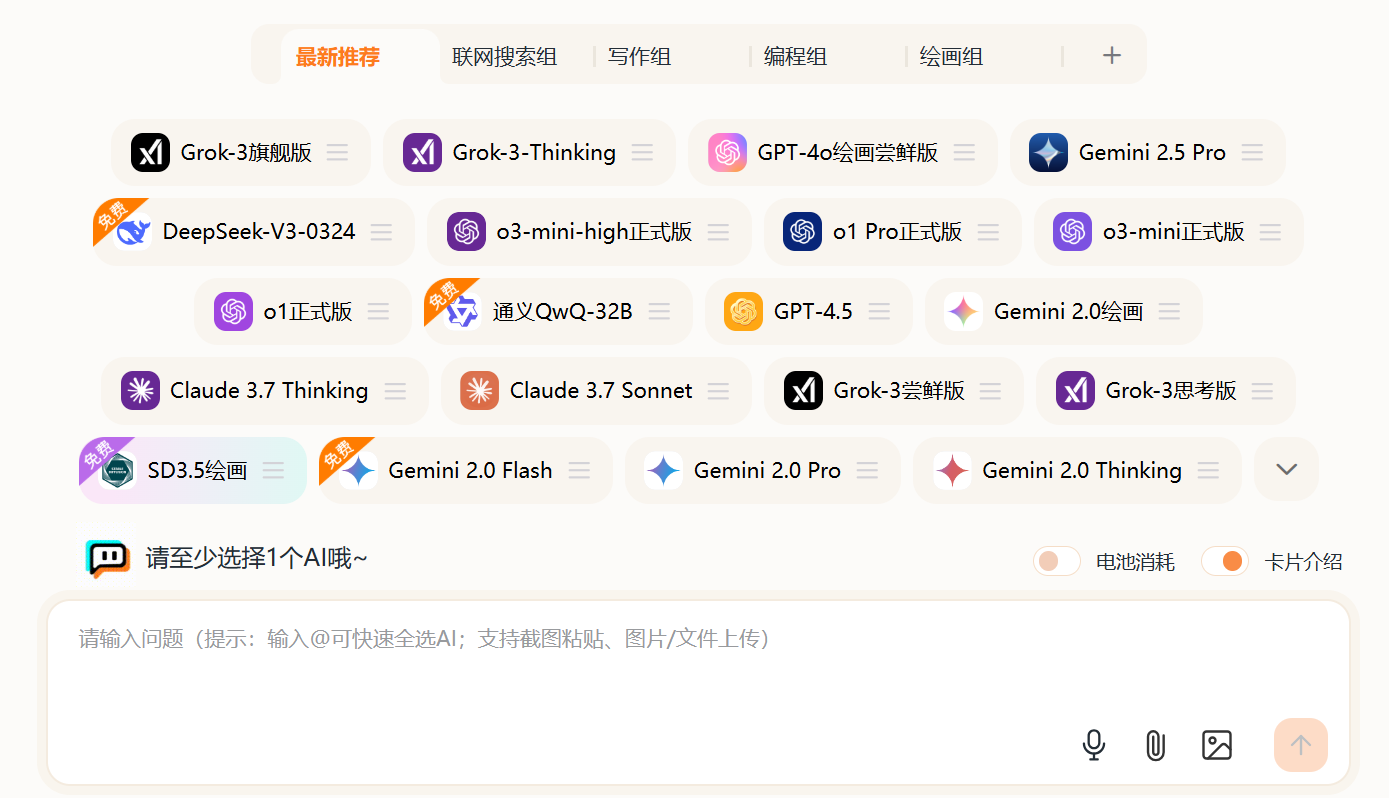Open the menu handle on Grok-3思考版 card
Screen dimensions: 1389x798
pyautogui.click(x=1262, y=391)
